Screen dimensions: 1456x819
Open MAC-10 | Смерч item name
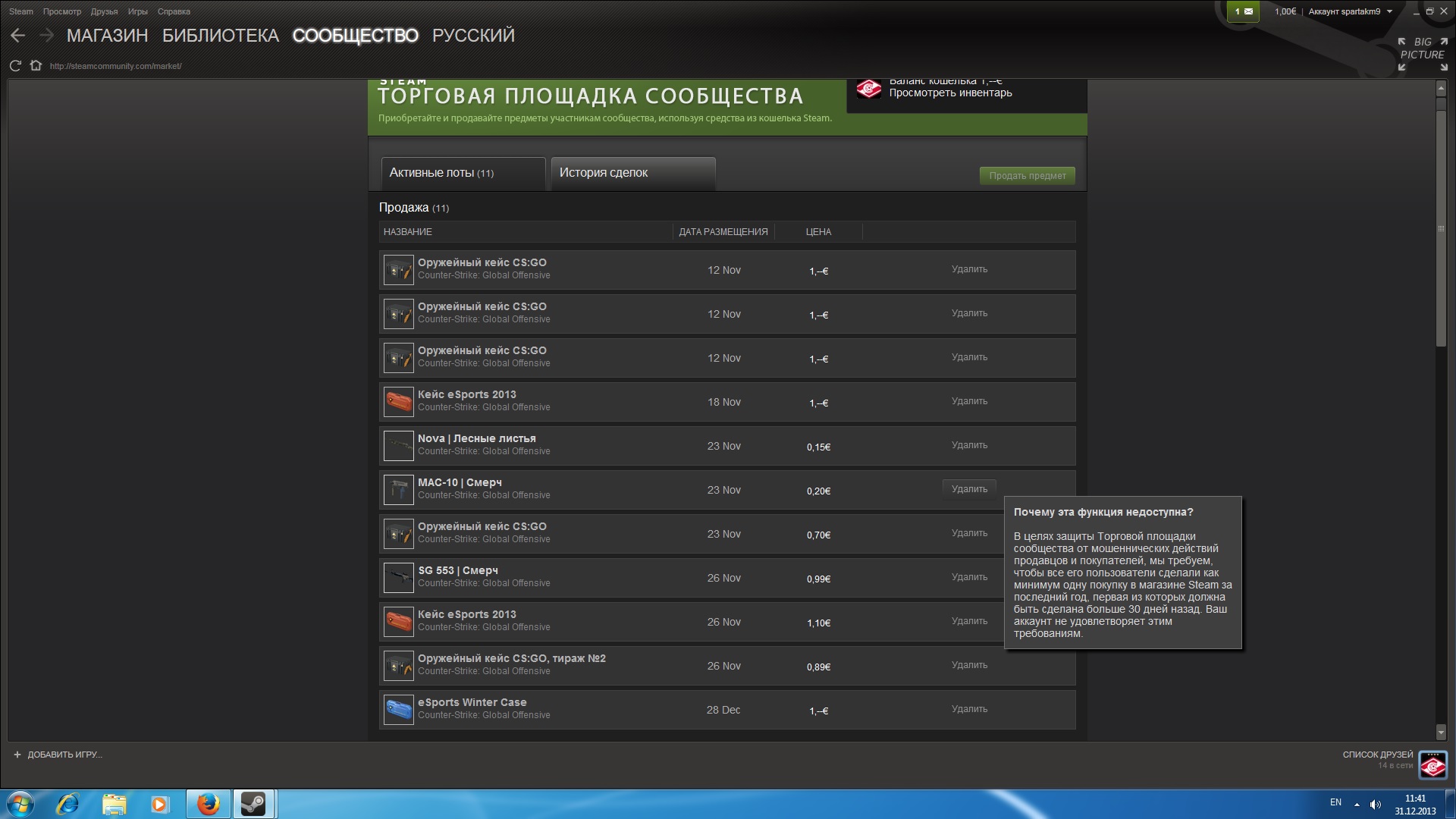click(460, 482)
